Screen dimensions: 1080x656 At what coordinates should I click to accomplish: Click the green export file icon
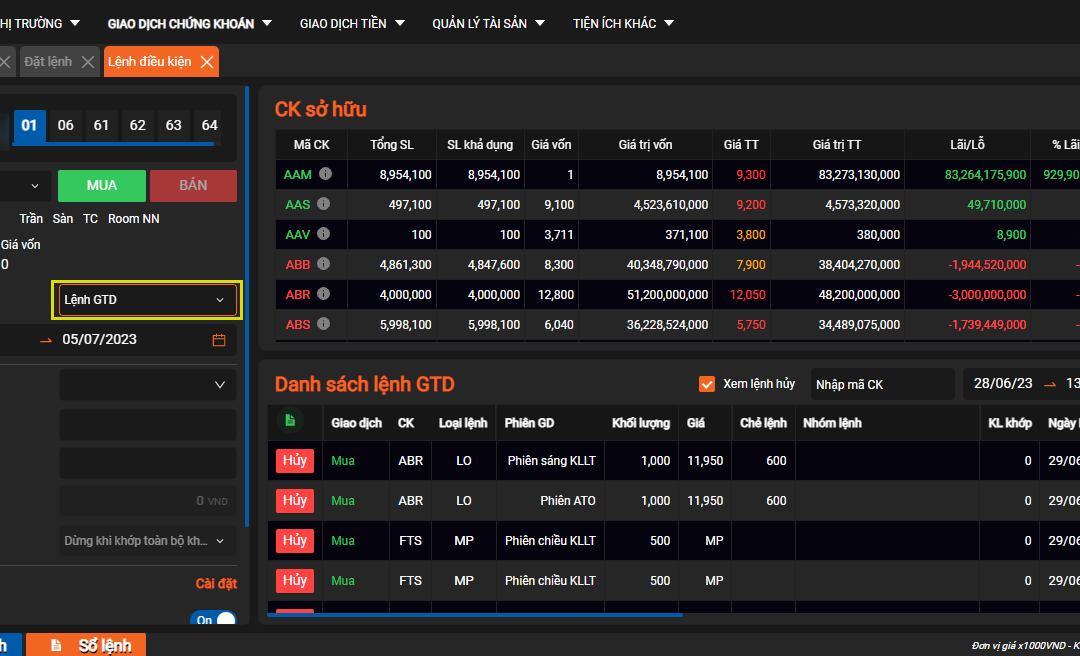pyautogui.click(x=290, y=421)
